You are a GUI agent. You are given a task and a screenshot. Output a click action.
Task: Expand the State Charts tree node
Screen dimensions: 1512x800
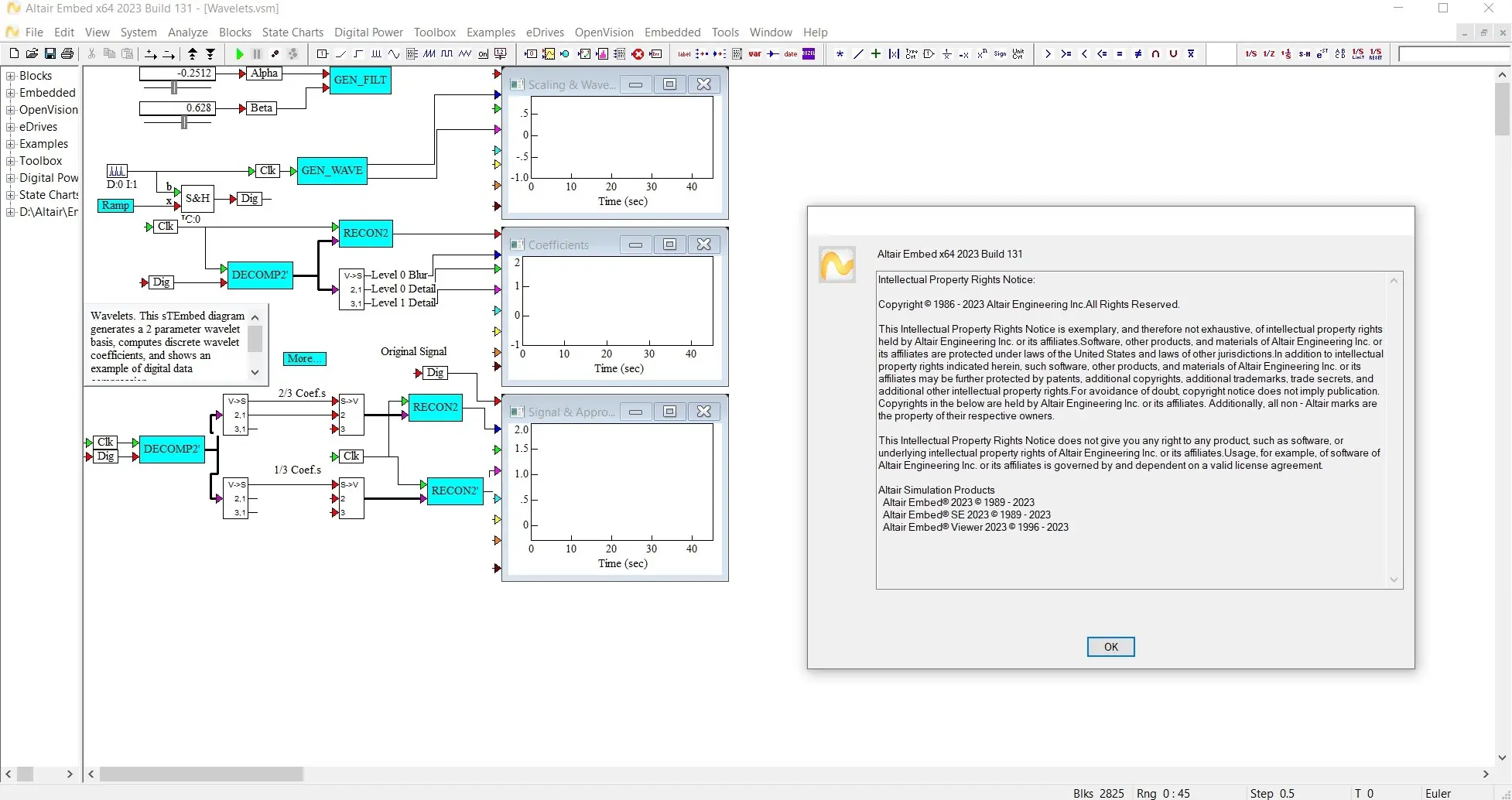tap(11, 195)
